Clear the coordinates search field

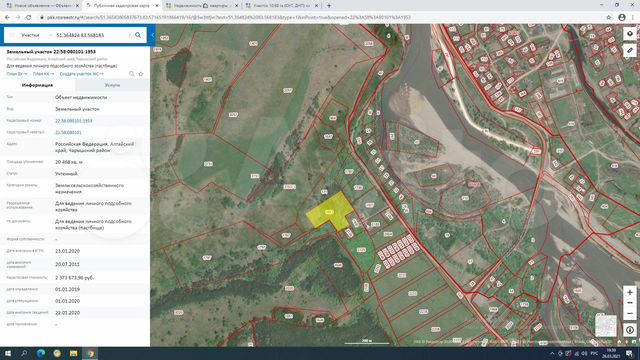(130, 35)
